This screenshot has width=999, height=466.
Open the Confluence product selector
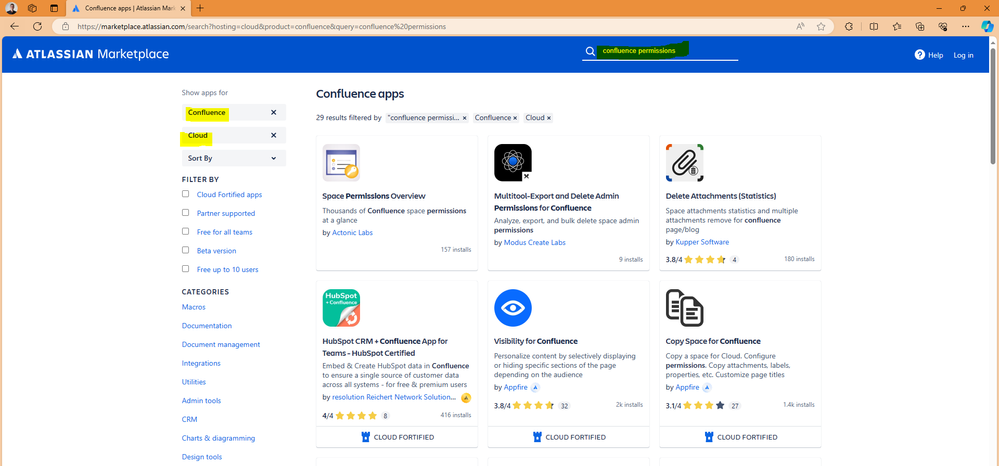(234, 112)
